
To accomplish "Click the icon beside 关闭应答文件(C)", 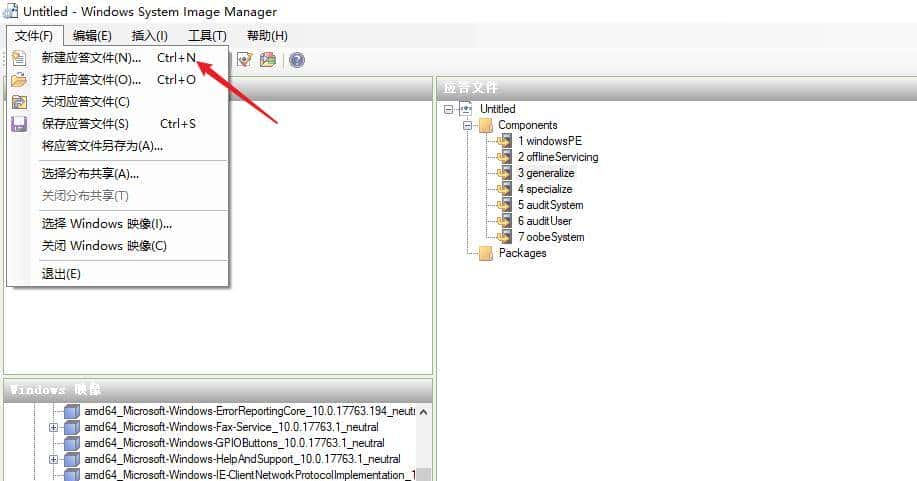I will pos(19,102).
